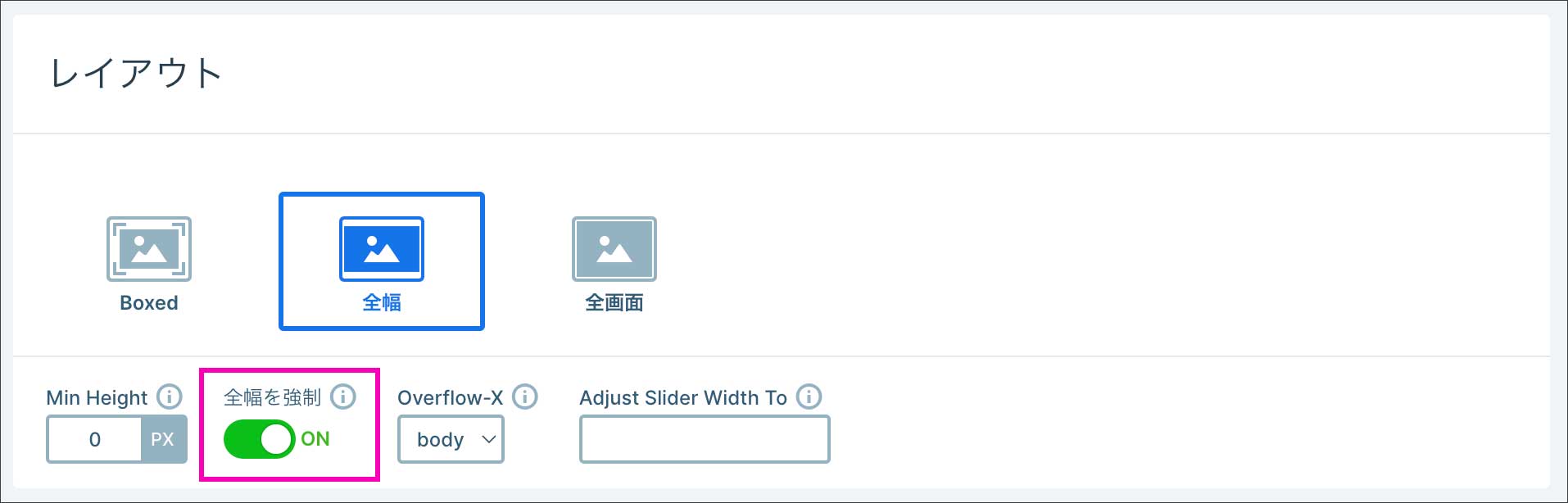Select the 全幅 text label

[x=382, y=303]
